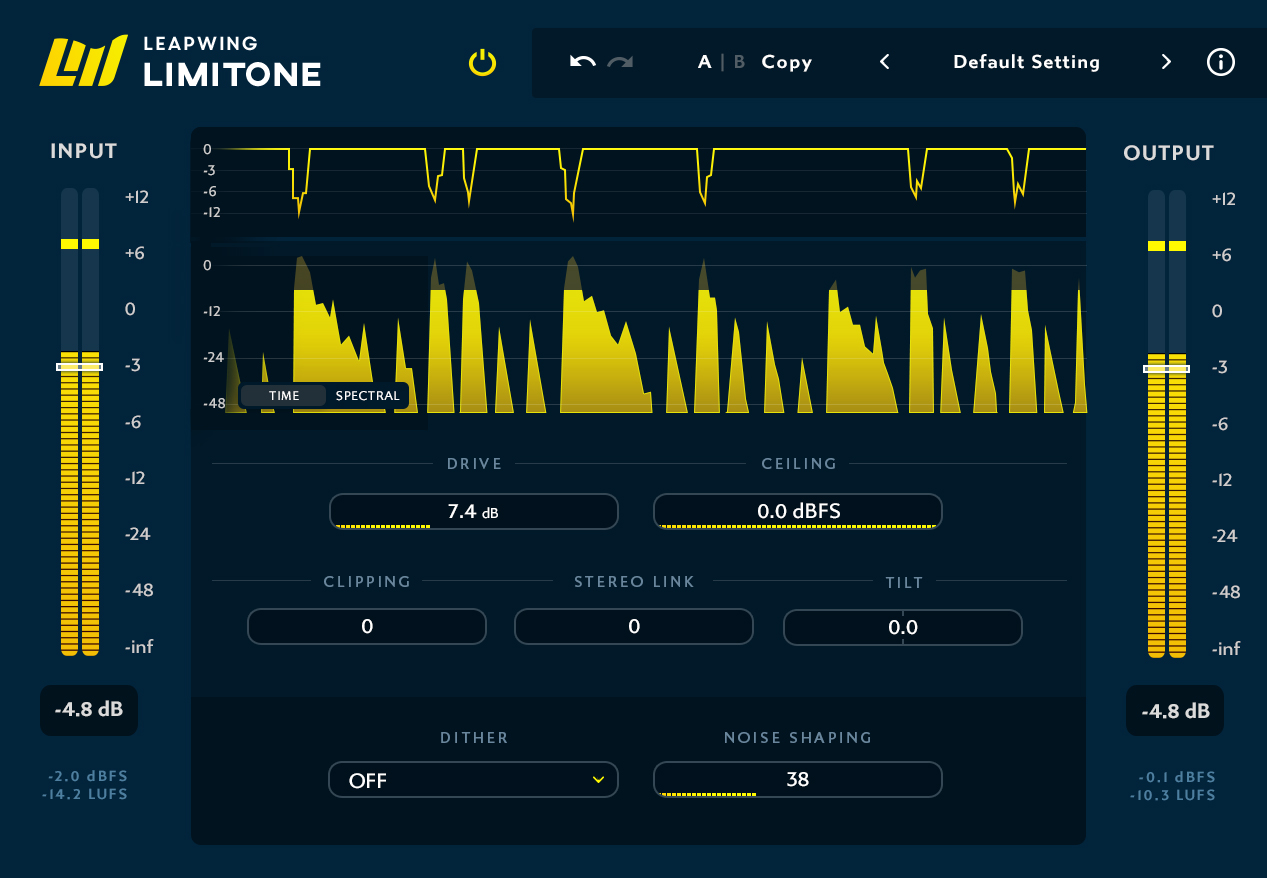The height and width of the screenshot is (878, 1267).
Task: Click the redo arrow icon
Action: (x=619, y=61)
